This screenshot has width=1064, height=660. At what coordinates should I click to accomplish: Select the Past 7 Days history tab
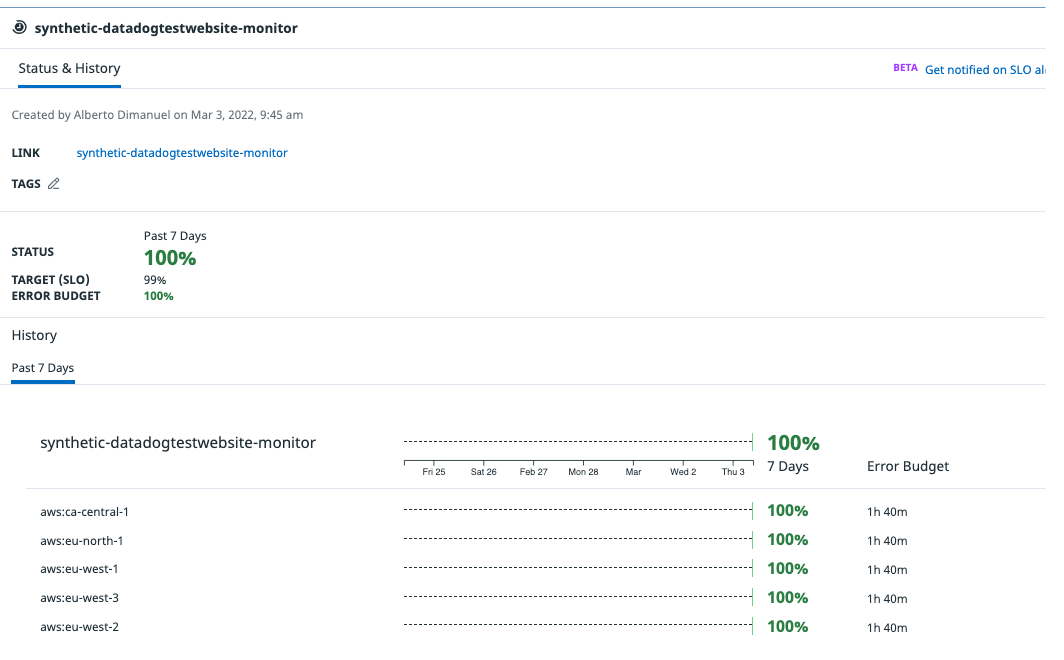point(43,368)
